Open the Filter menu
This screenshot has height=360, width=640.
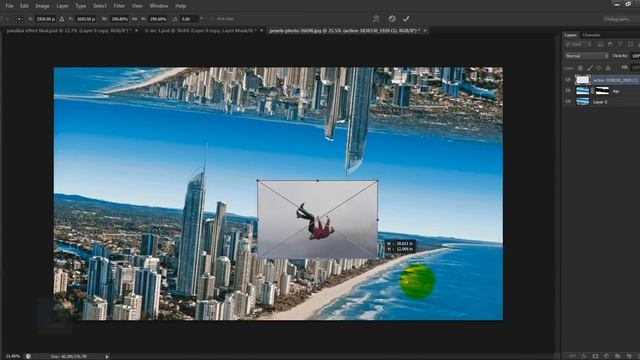pyautogui.click(x=119, y=6)
